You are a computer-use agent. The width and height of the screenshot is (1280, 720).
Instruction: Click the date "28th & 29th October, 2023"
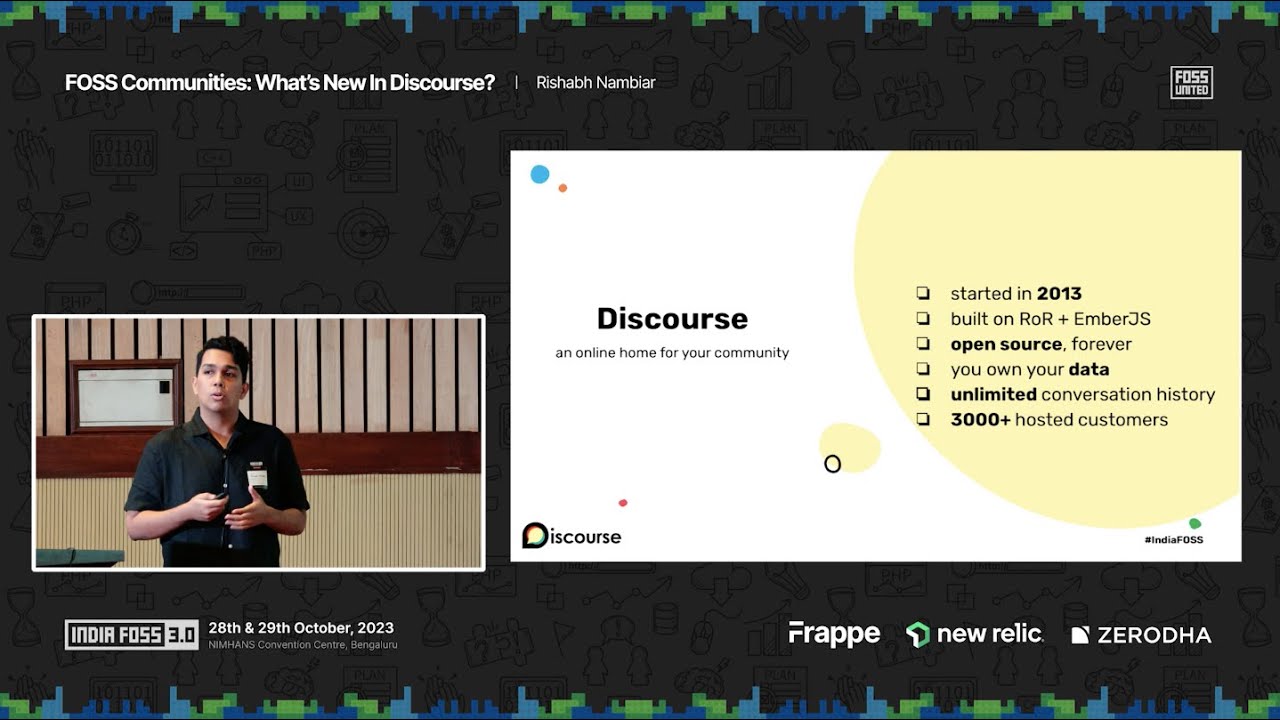click(301, 628)
